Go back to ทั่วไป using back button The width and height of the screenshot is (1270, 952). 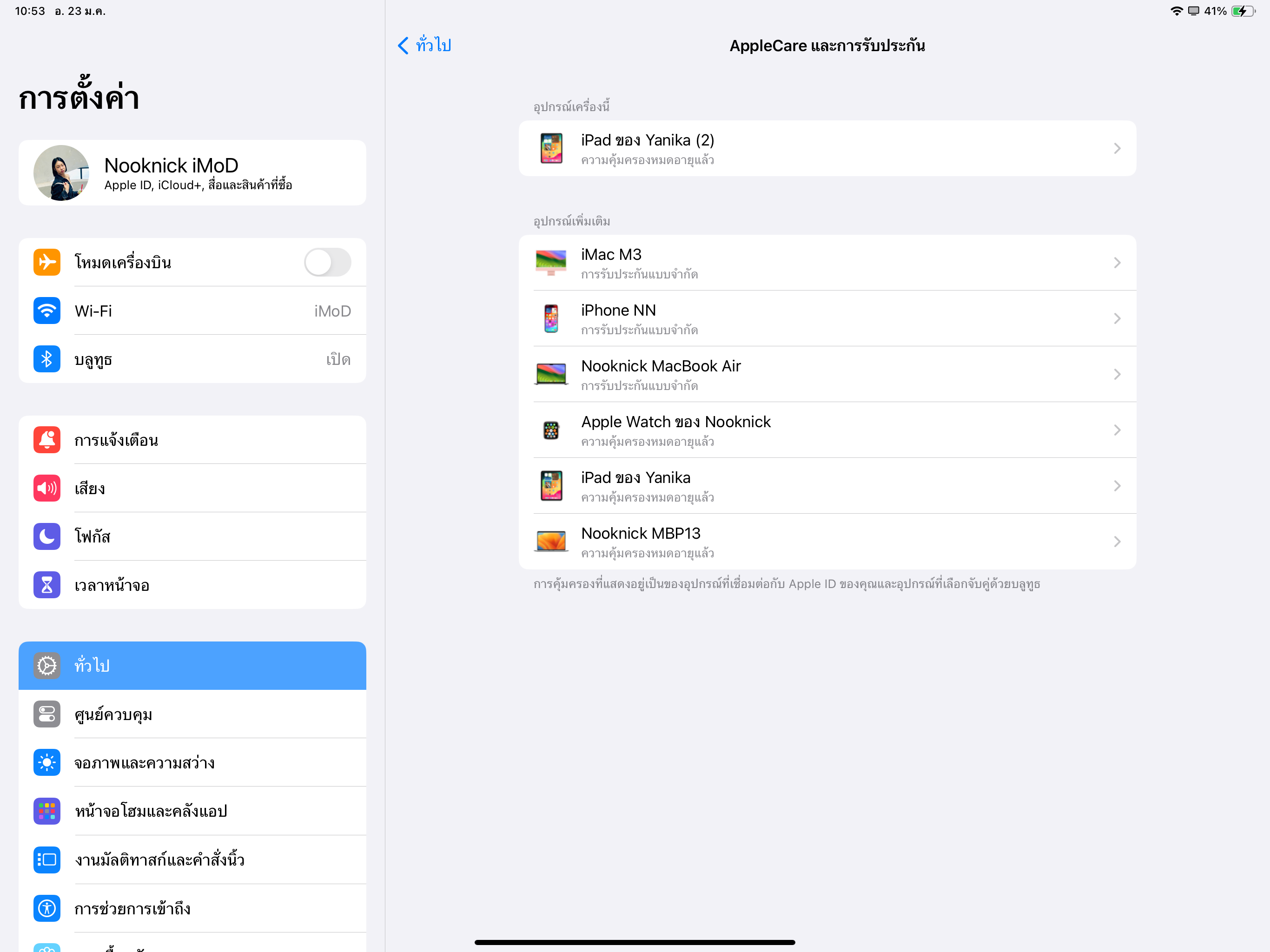425,46
